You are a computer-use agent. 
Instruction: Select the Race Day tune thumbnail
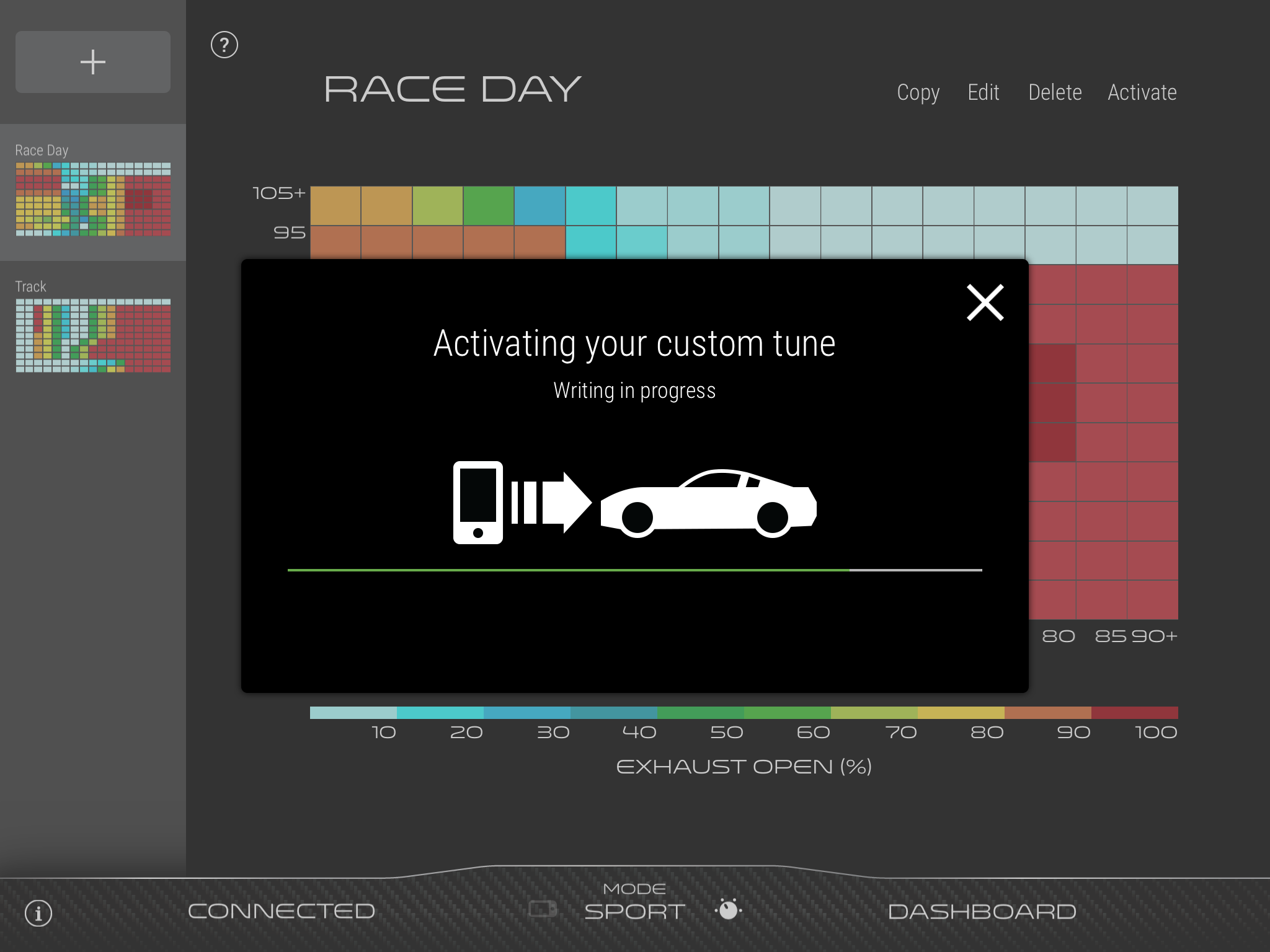pyautogui.click(x=93, y=199)
